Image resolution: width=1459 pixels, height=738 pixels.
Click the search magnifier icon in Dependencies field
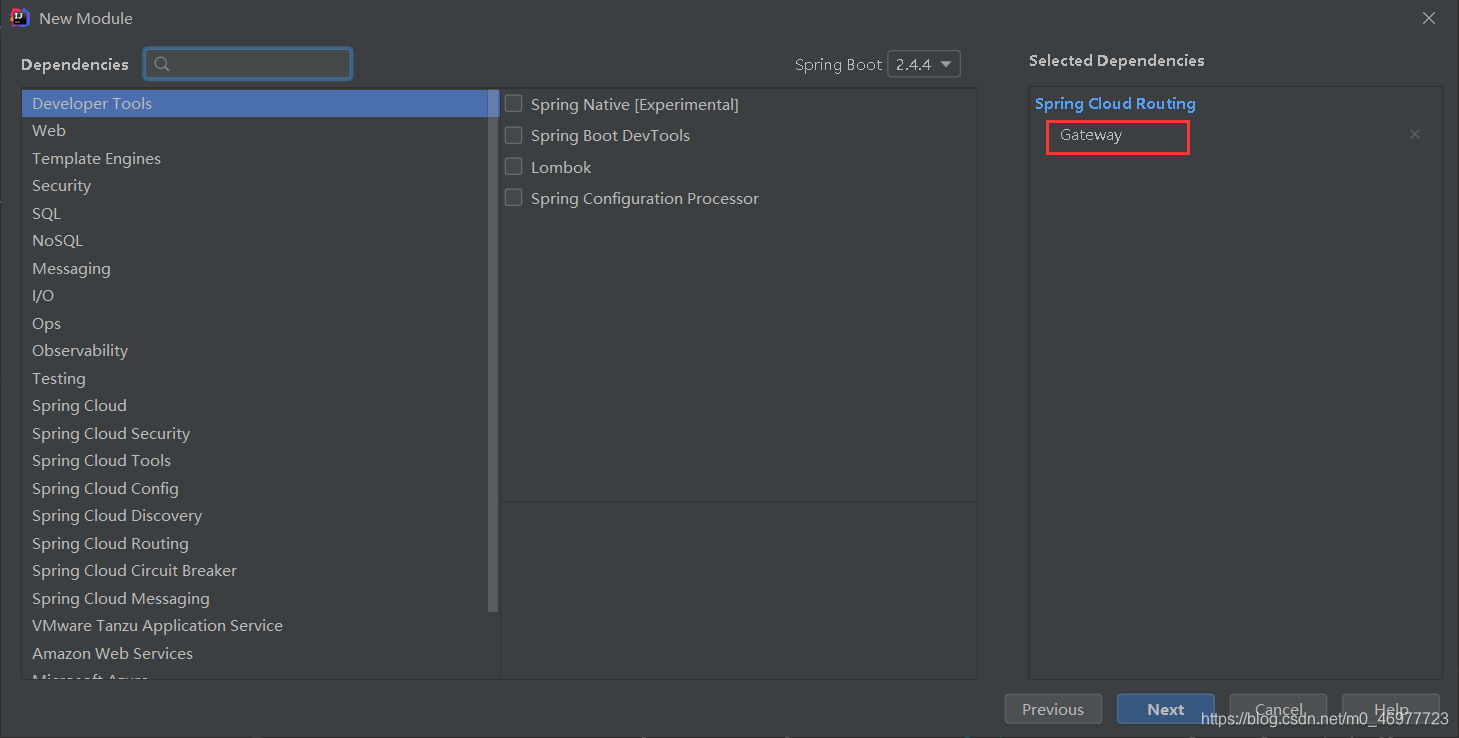pos(162,64)
